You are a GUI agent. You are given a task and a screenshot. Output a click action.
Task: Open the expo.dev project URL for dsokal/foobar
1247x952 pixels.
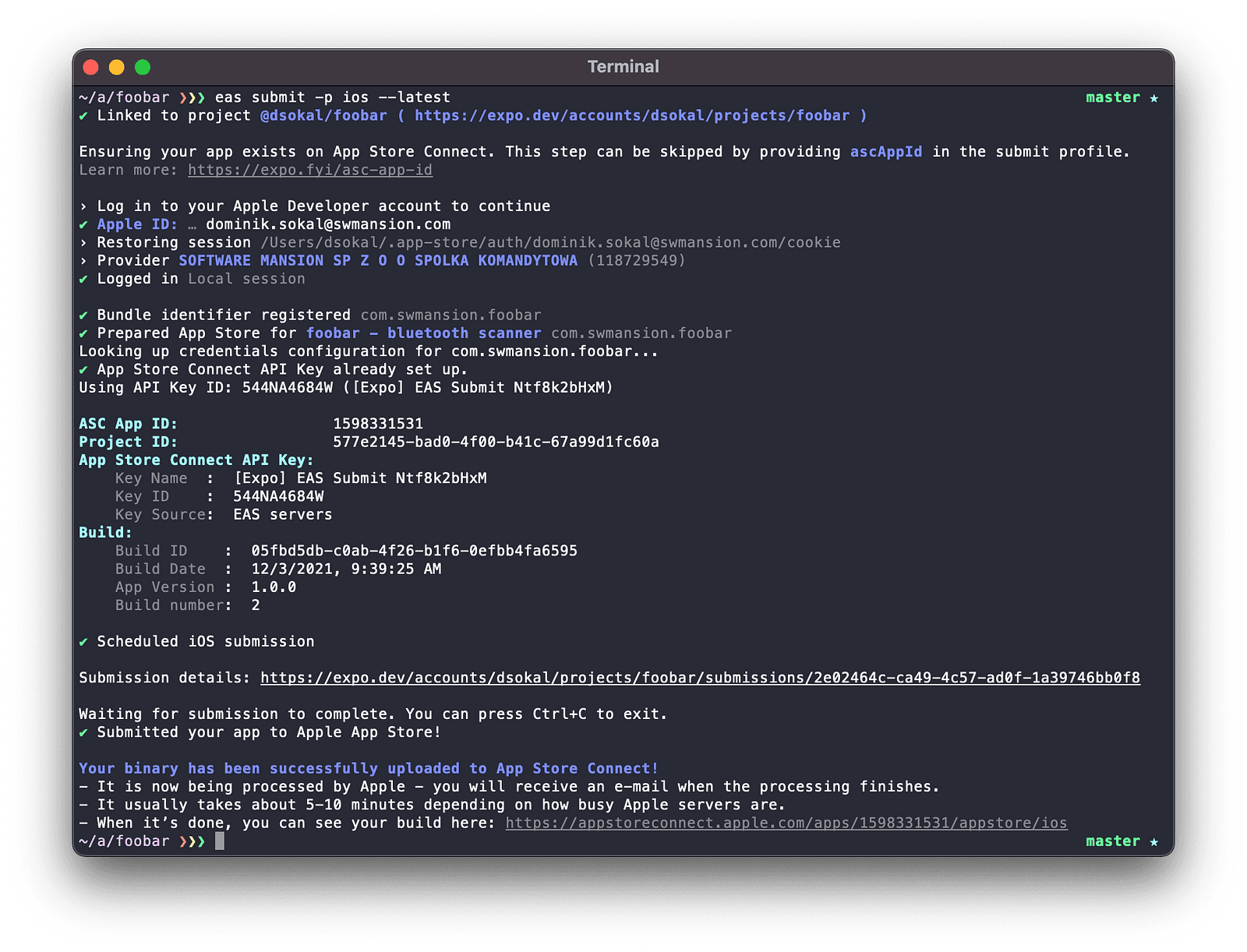[631, 115]
